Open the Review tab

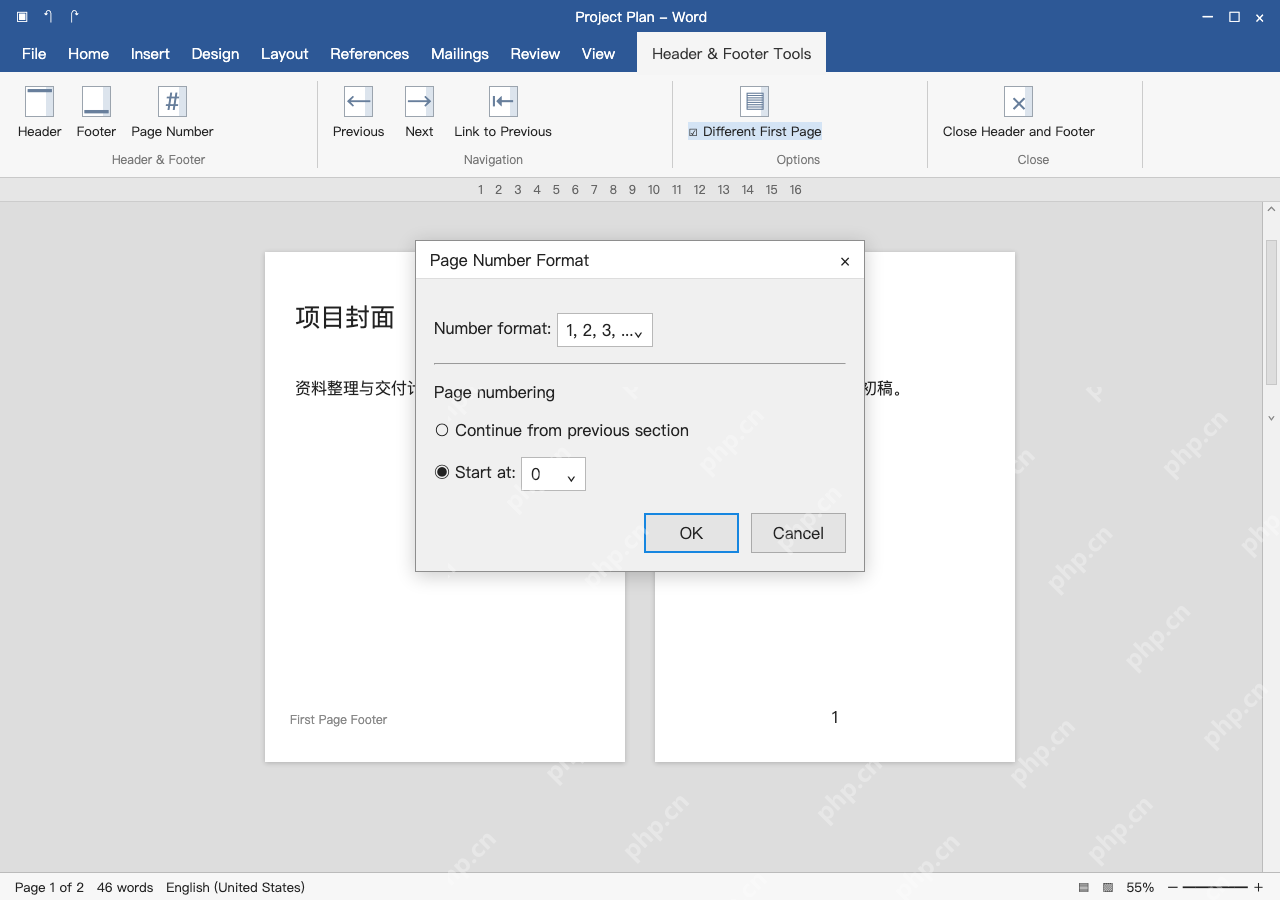pyautogui.click(x=535, y=54)
